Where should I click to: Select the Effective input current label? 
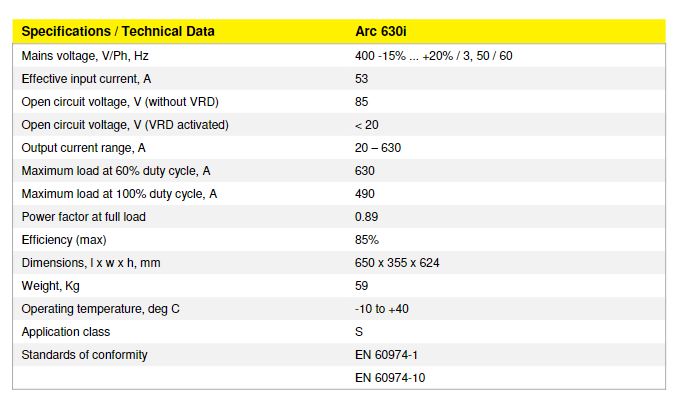pyautogui.click(x=87, y=79)
